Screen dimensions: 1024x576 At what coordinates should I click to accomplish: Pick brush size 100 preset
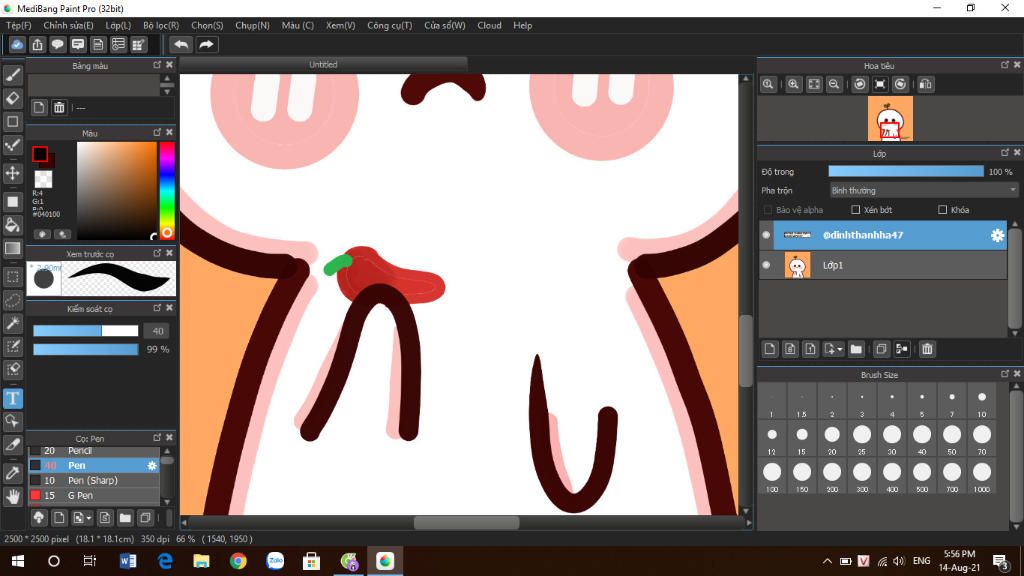pos(772,476)
